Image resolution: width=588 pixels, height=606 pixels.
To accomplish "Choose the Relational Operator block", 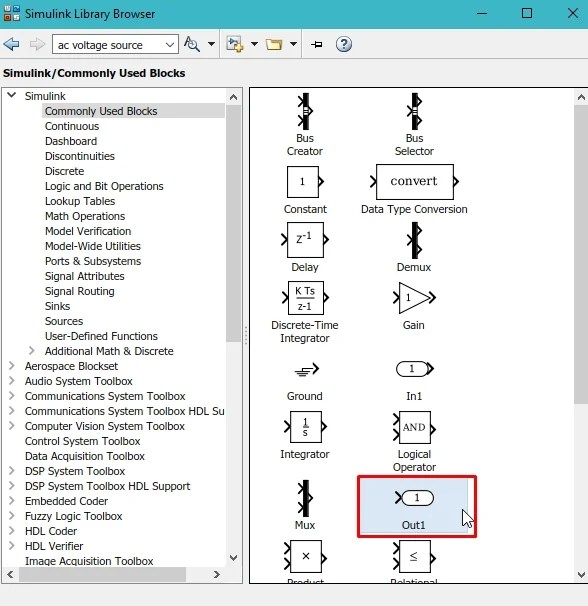I will (x=414, y=556).
